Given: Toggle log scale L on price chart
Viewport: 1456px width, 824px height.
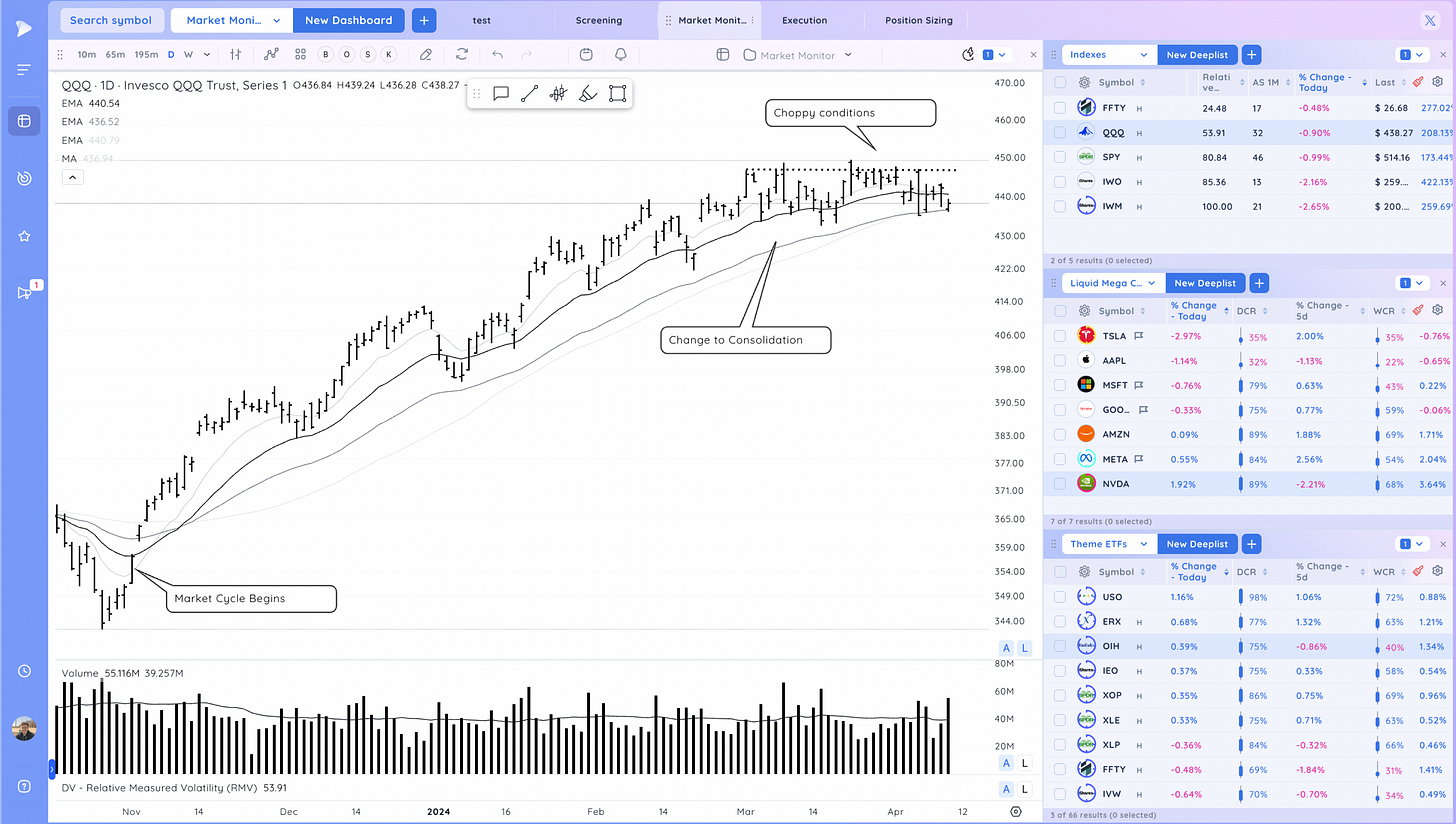Looking at the screenshot, I should coord(1024,648).
